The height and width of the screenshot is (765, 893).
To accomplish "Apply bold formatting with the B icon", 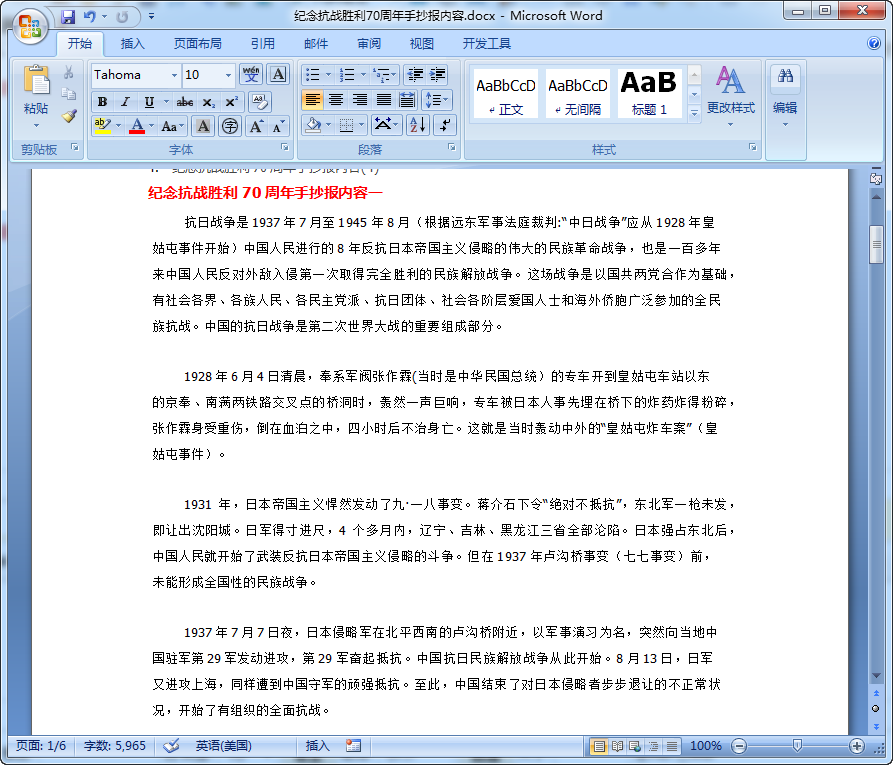I will [x=102, y=103].
